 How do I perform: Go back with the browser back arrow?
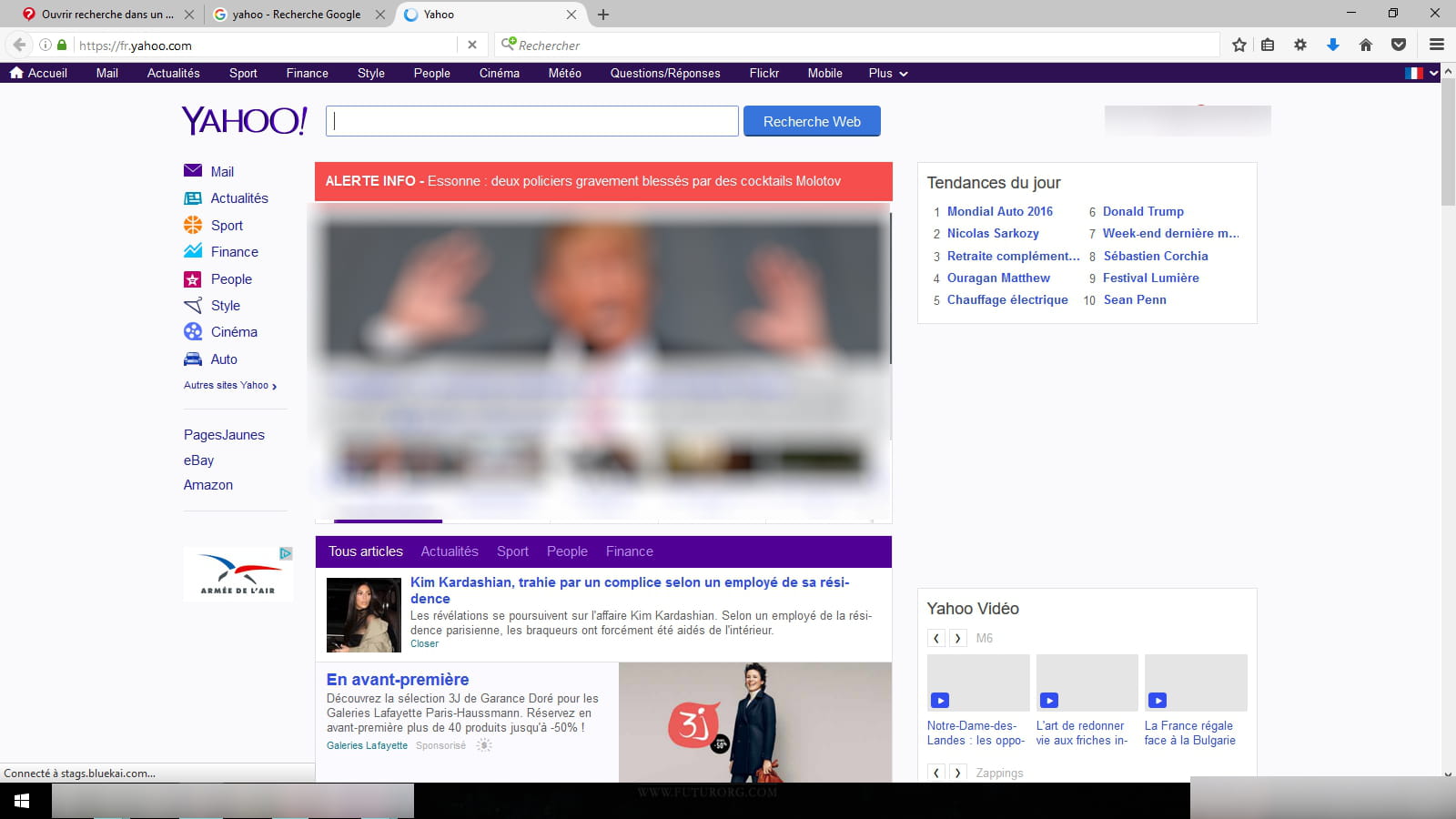coord(19,45)
